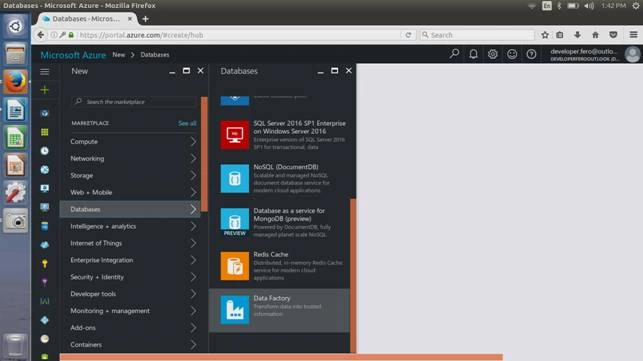Open a new Firefox tab

coord(145,19)
